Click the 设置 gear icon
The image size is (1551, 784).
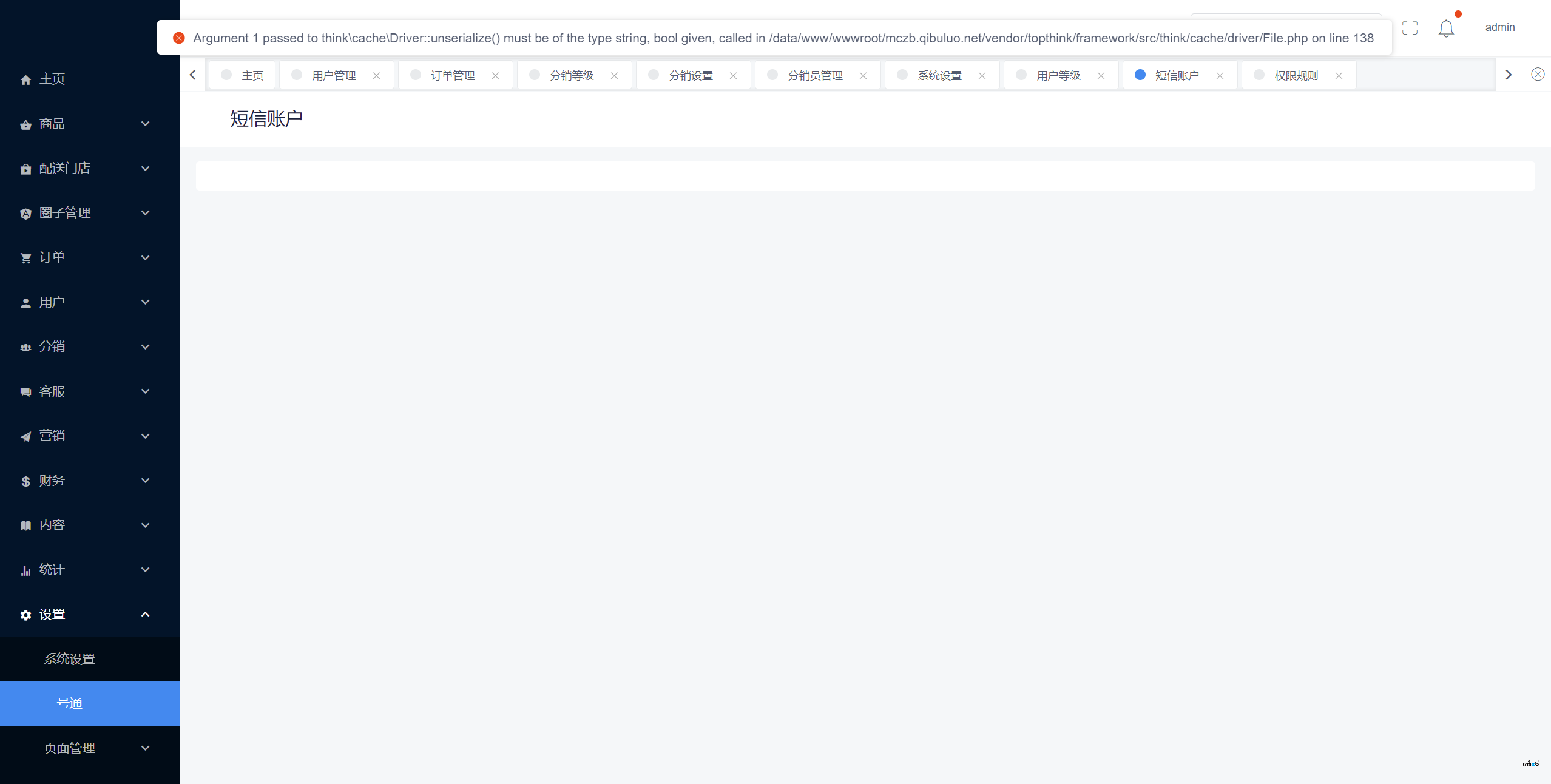click(x=25, y=615)
